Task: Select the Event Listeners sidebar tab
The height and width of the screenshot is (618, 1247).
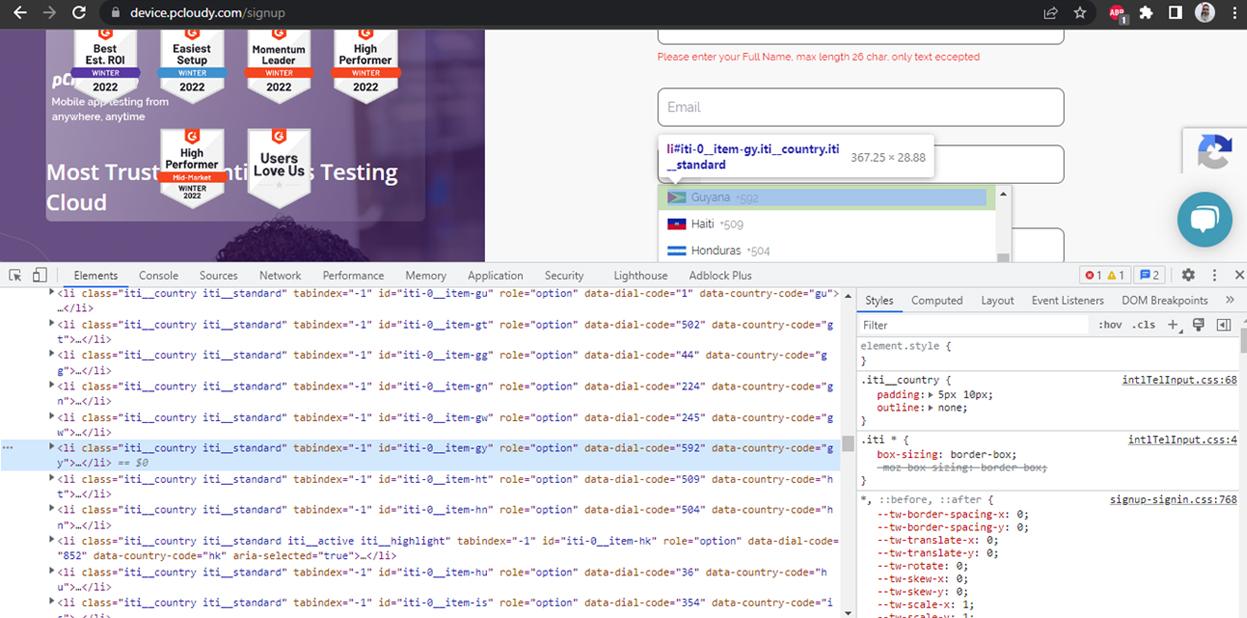Action: tap(1067, 300)
